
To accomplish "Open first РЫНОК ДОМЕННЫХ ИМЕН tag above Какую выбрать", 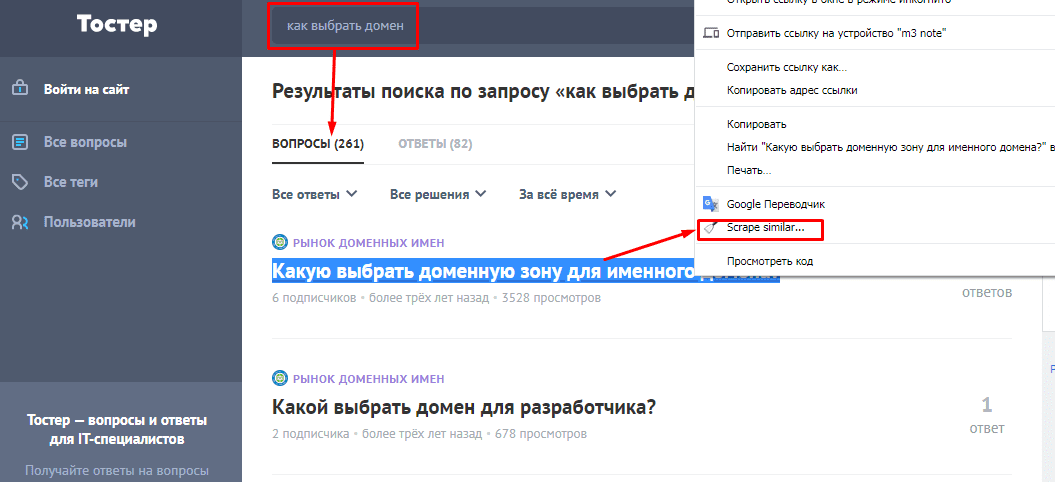I will pos(369,243).
